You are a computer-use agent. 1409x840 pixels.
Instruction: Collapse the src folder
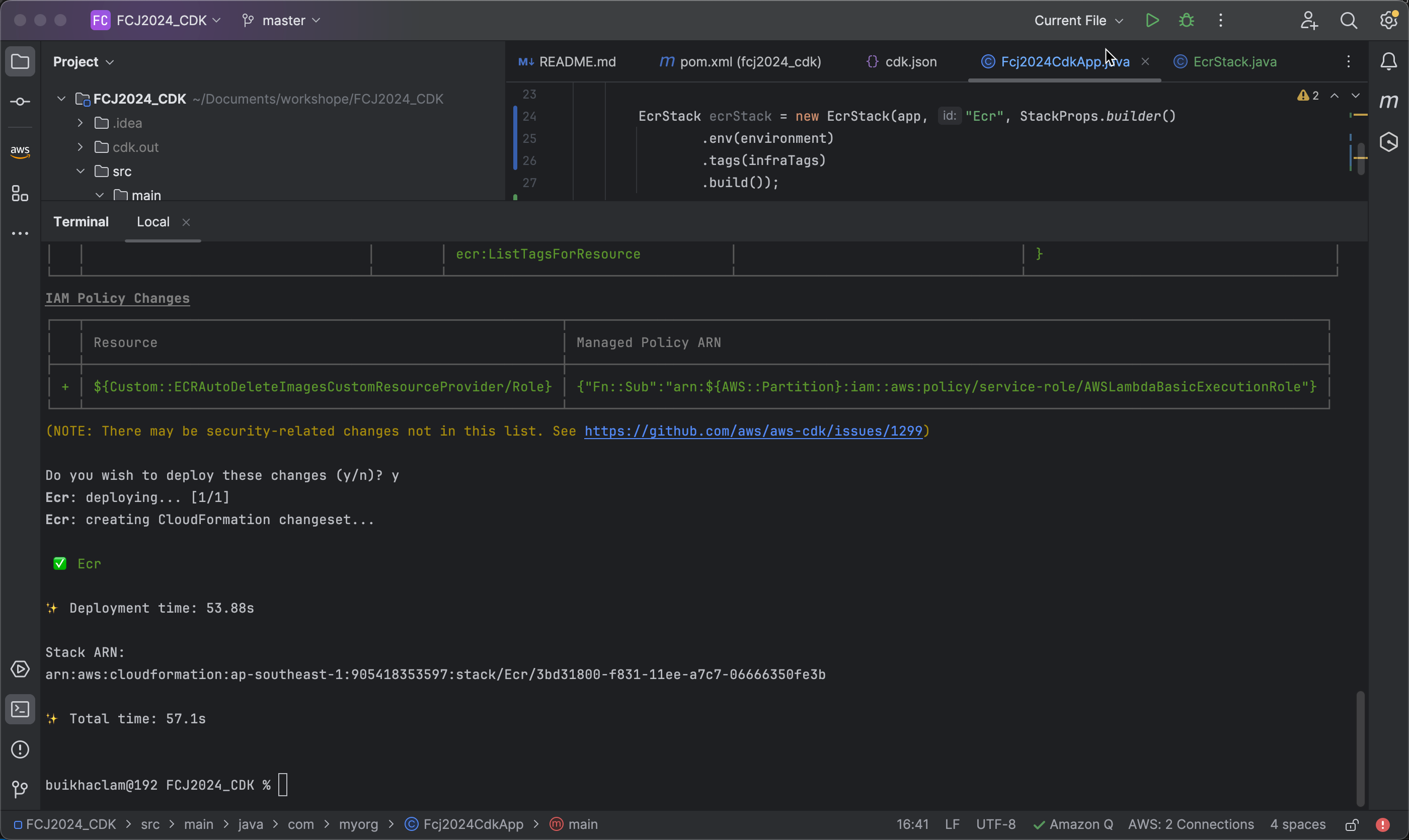click(81, 171)
